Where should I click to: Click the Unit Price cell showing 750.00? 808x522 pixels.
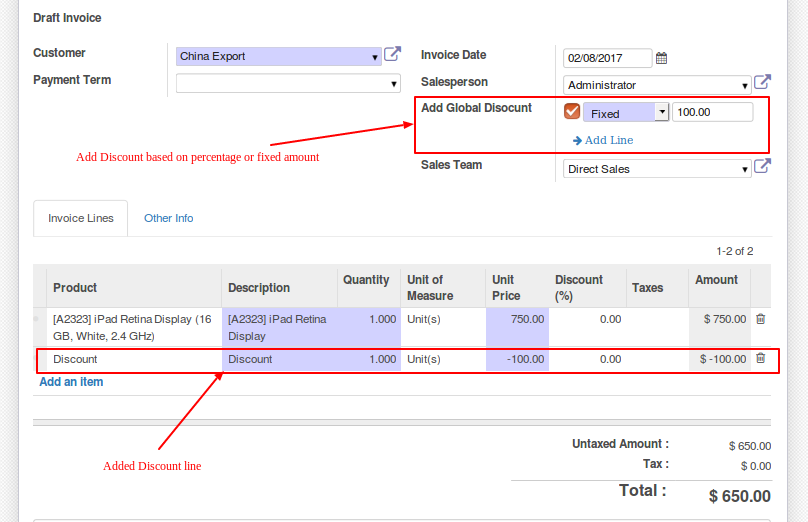[517, 320]
